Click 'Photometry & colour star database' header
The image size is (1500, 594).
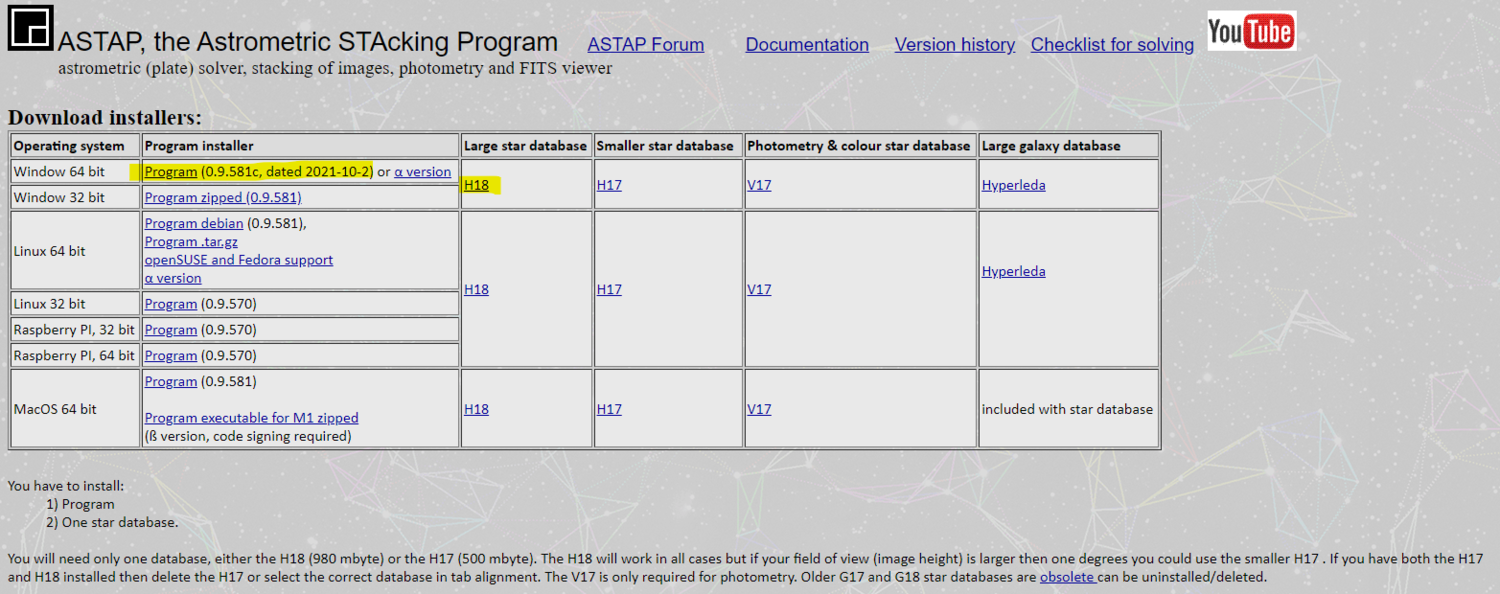[859, 146]
